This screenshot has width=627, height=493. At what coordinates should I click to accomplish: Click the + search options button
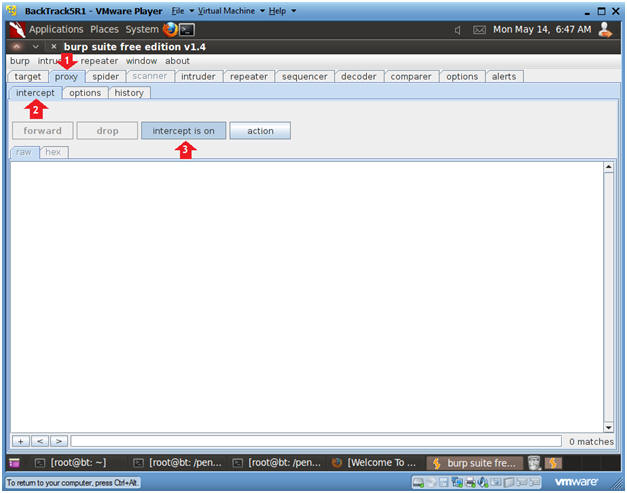point(21,441)
